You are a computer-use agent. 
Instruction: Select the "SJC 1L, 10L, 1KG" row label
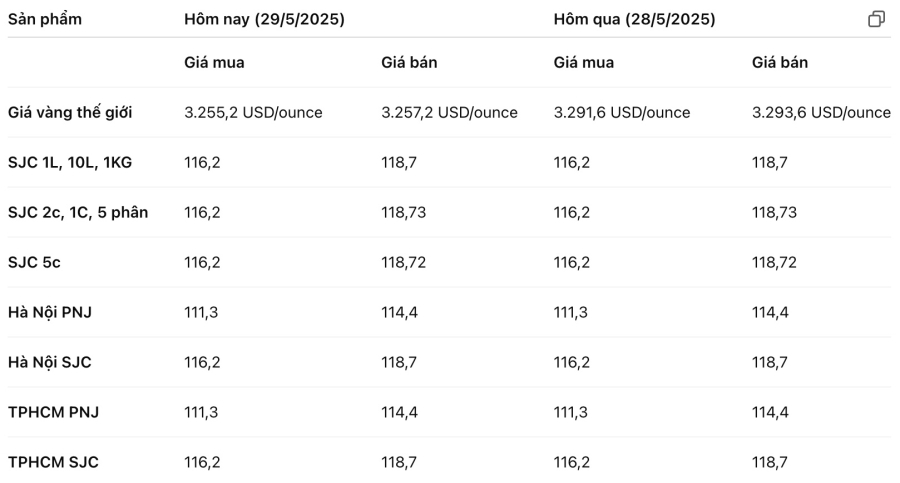click(x=70, y=162)
